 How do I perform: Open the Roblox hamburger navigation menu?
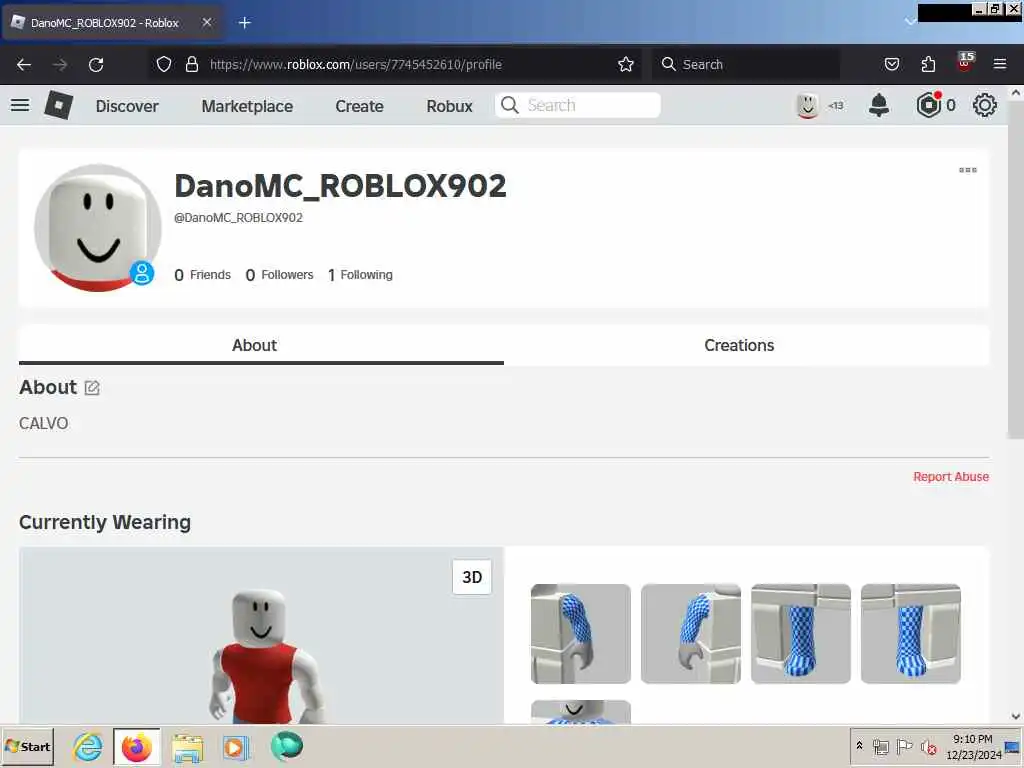pos(20,105)
